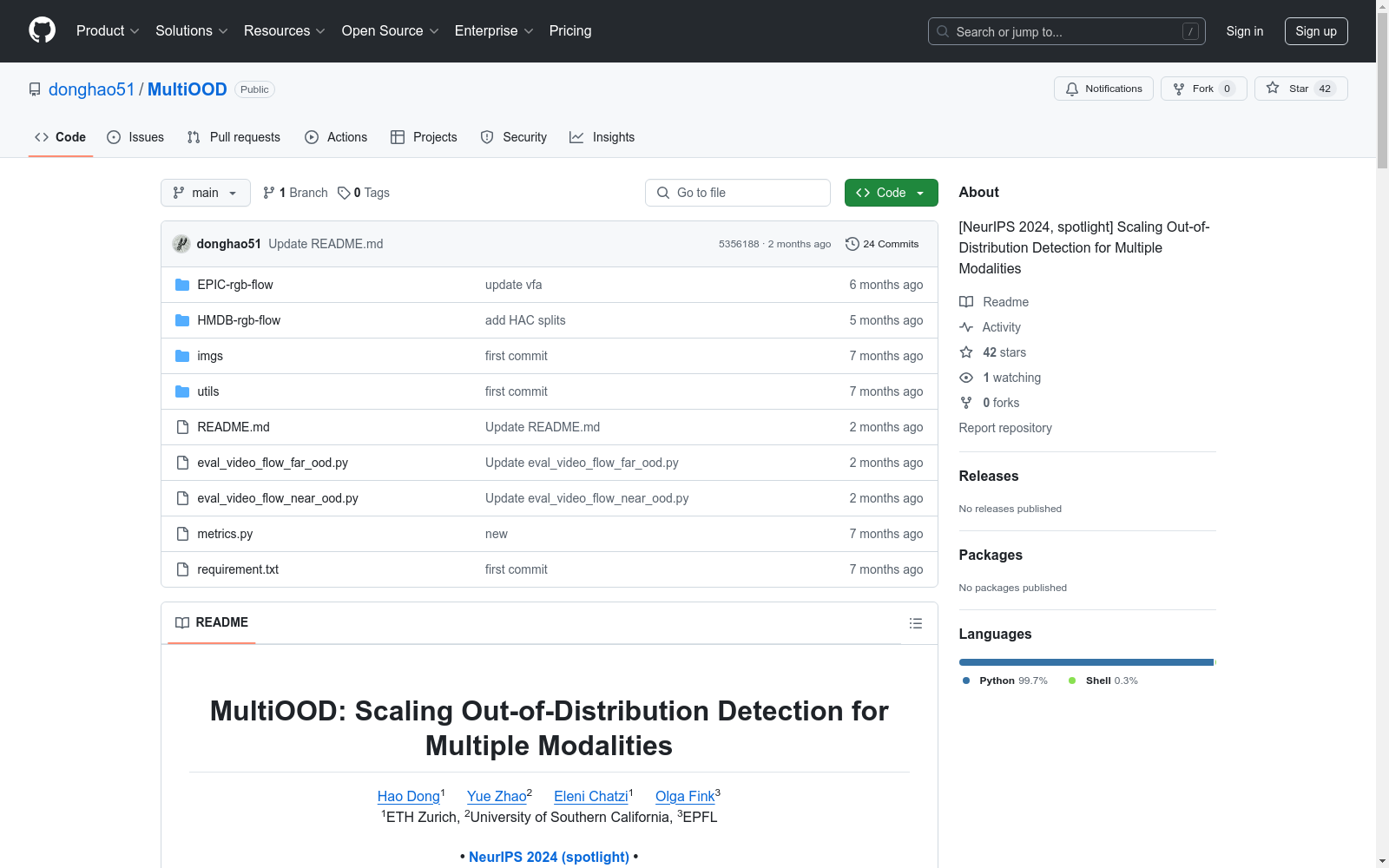Open the Pull requests tab

pyautogui.click(x=234, y=137)
